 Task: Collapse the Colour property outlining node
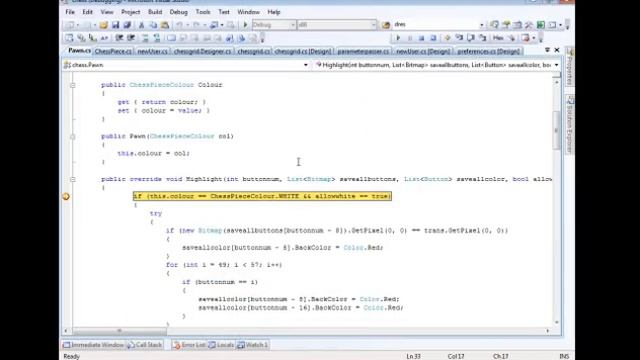(73, 85)
